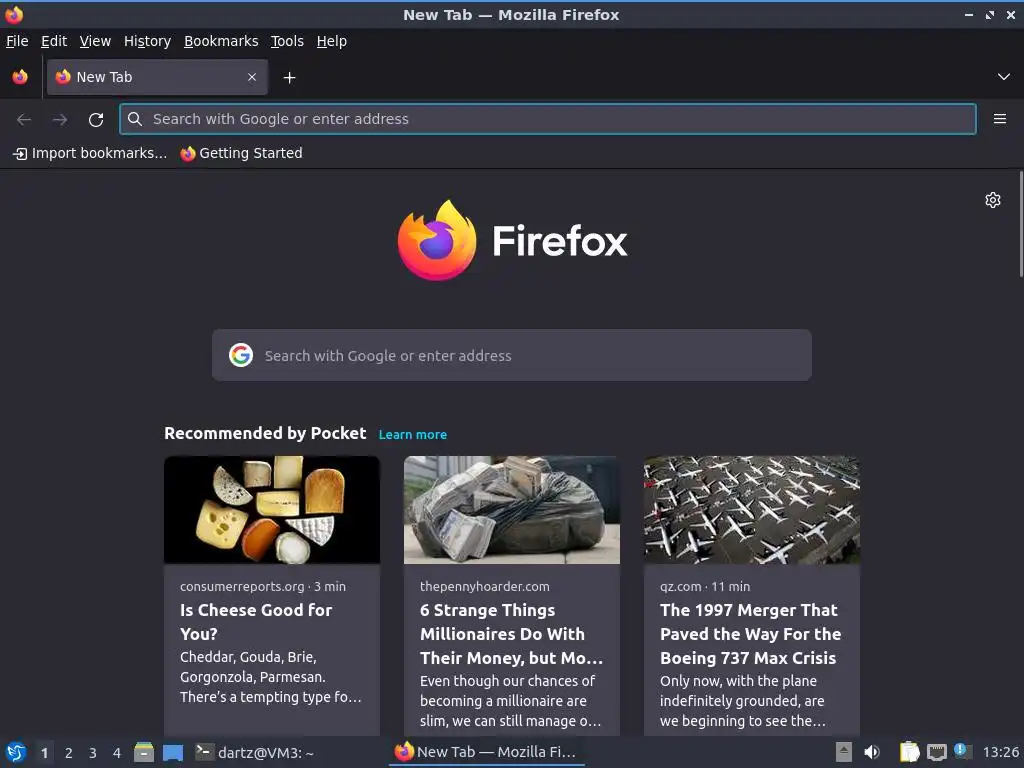The height and width of the screenshot is (768, 1024).
Task: Focus the page's central Google search box
Action: click(511, 355)
